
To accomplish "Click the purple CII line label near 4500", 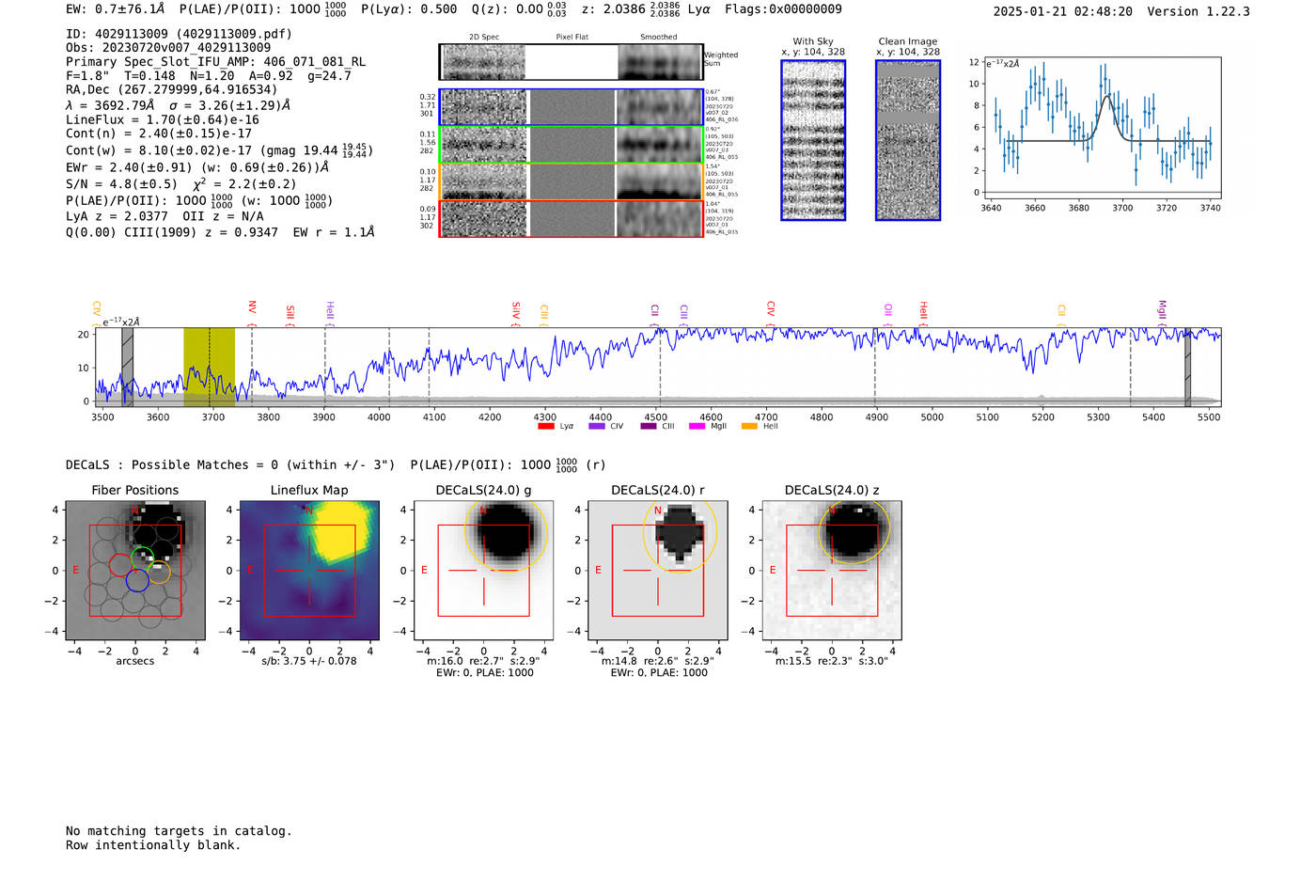I will point(655,311).
